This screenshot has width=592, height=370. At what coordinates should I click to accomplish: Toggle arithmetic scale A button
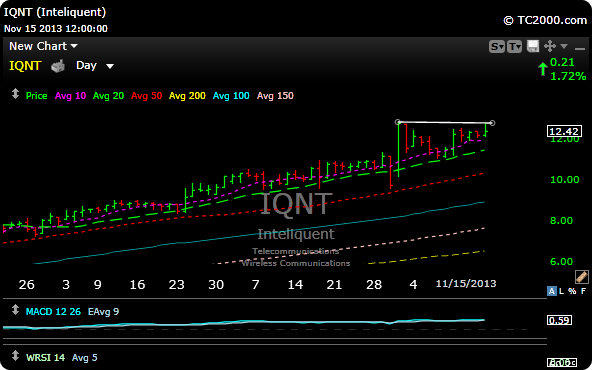[x=552, y=291]
